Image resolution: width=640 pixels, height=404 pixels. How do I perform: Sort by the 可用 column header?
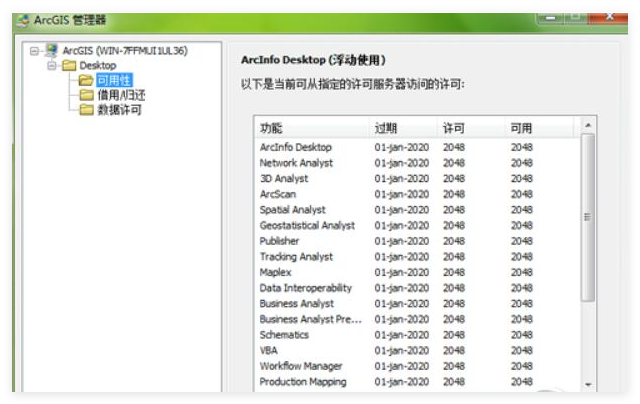tap(539, 128)
